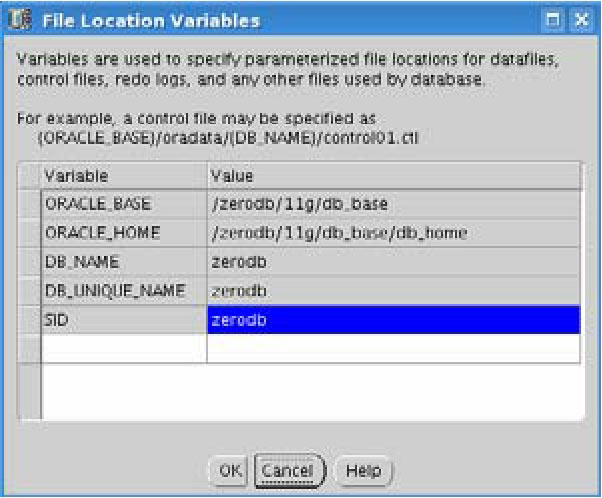
Task: Select the /zerodb/11g/db_base value cell
Action: pos(394,204)
